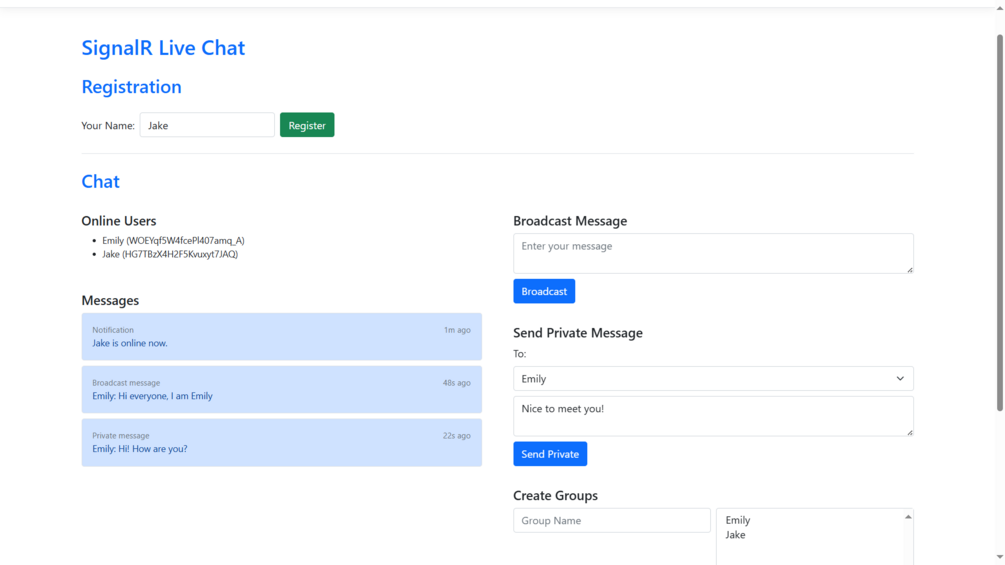This screenshot has height=565, width=1005.
Task: Click the page vertical scrollbar thumb
Action: [999, 222]
